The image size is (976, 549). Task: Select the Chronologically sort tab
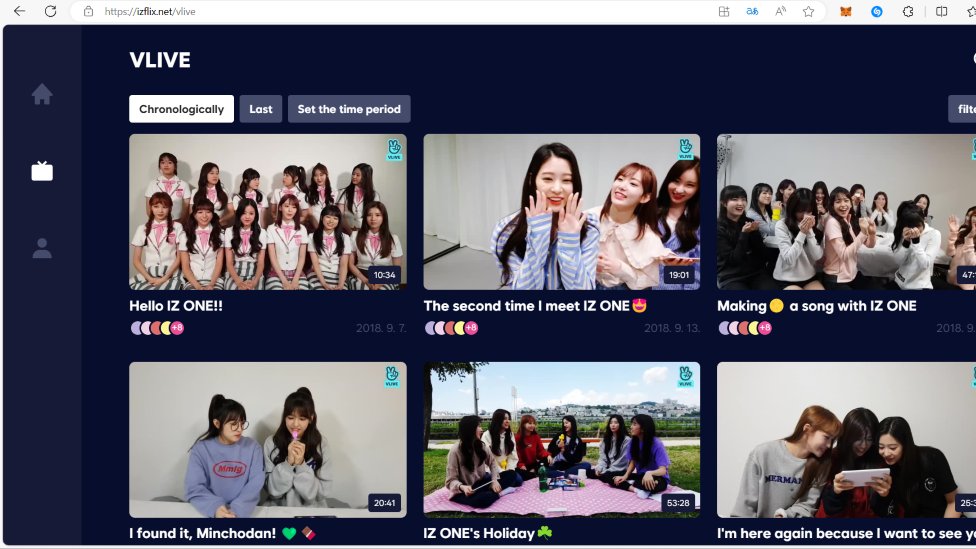click(x=181, y=109)
